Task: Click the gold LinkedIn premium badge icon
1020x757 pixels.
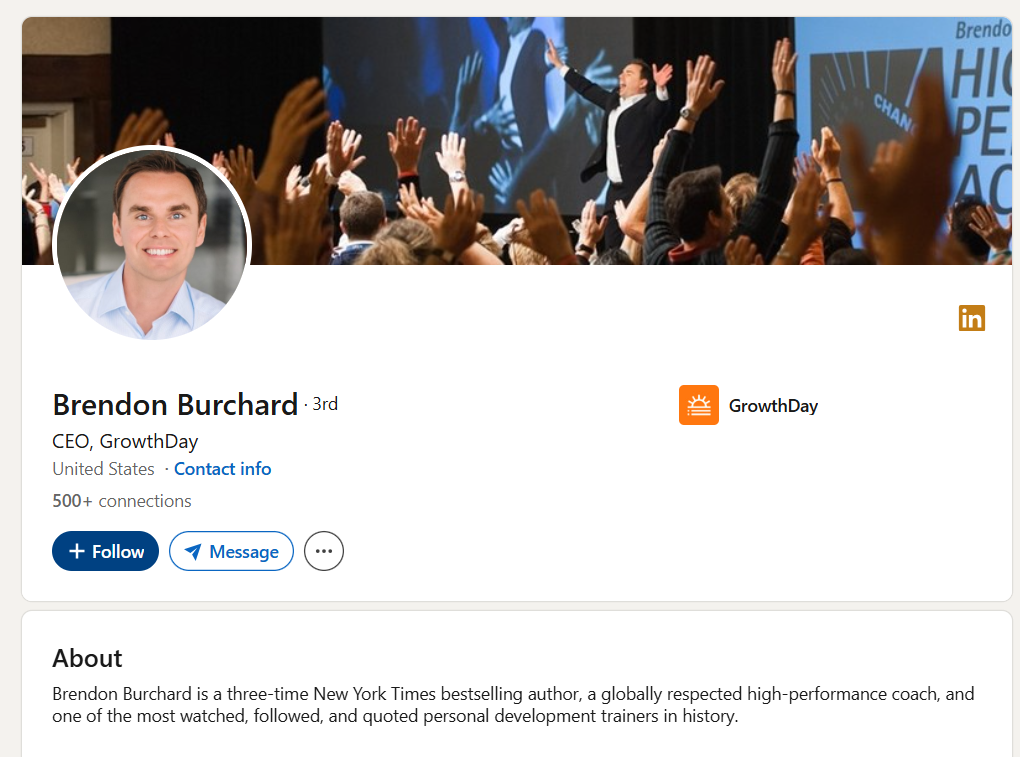Action: [x=971, y=318]
